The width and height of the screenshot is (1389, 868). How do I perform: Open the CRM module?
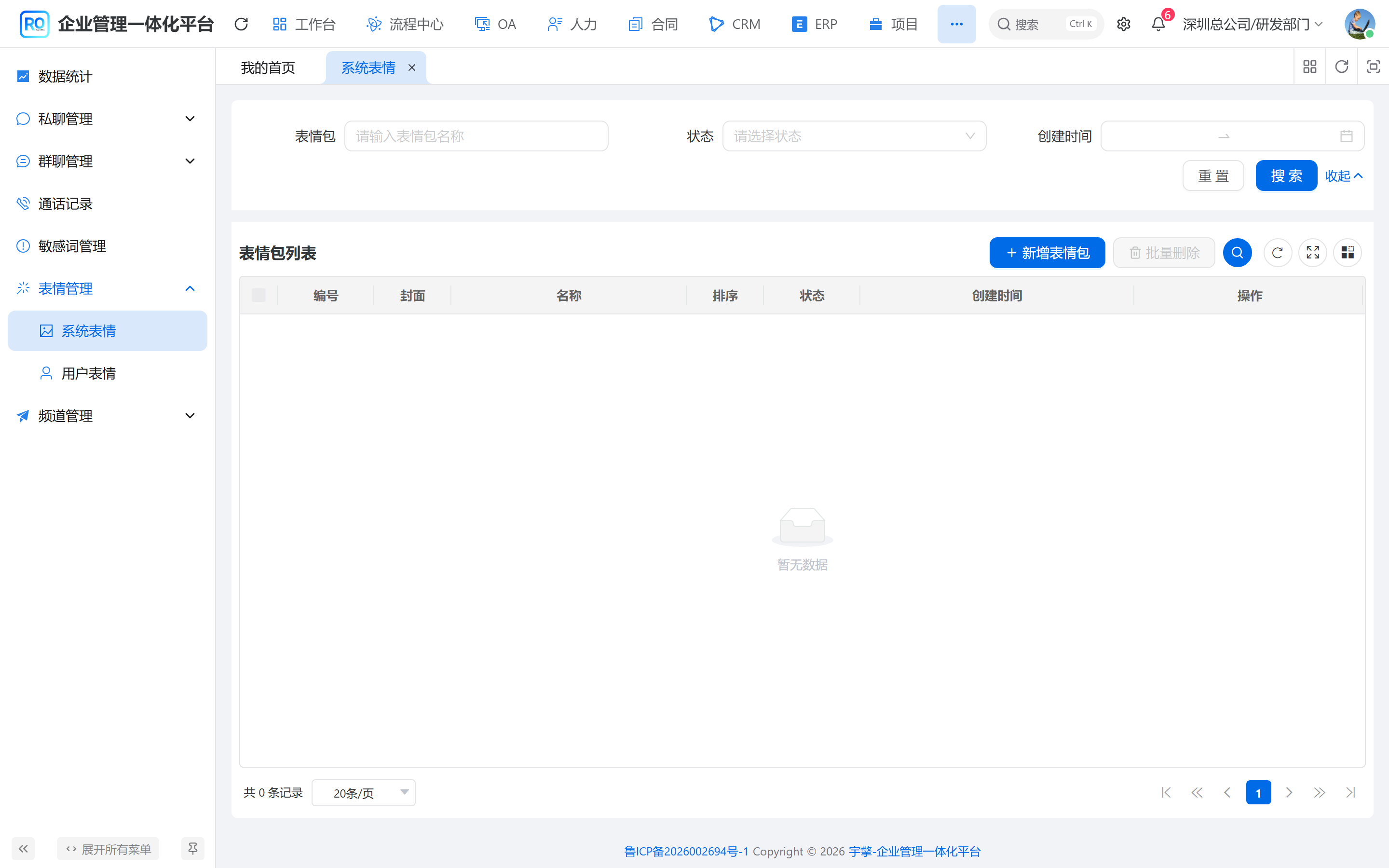click(735, 24)
